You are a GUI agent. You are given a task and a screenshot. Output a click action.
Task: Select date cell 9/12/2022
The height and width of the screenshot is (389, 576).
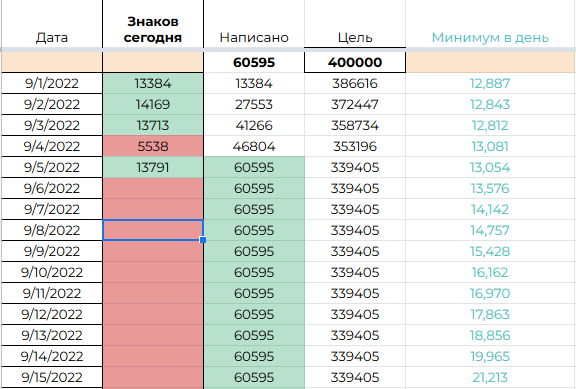52,314
